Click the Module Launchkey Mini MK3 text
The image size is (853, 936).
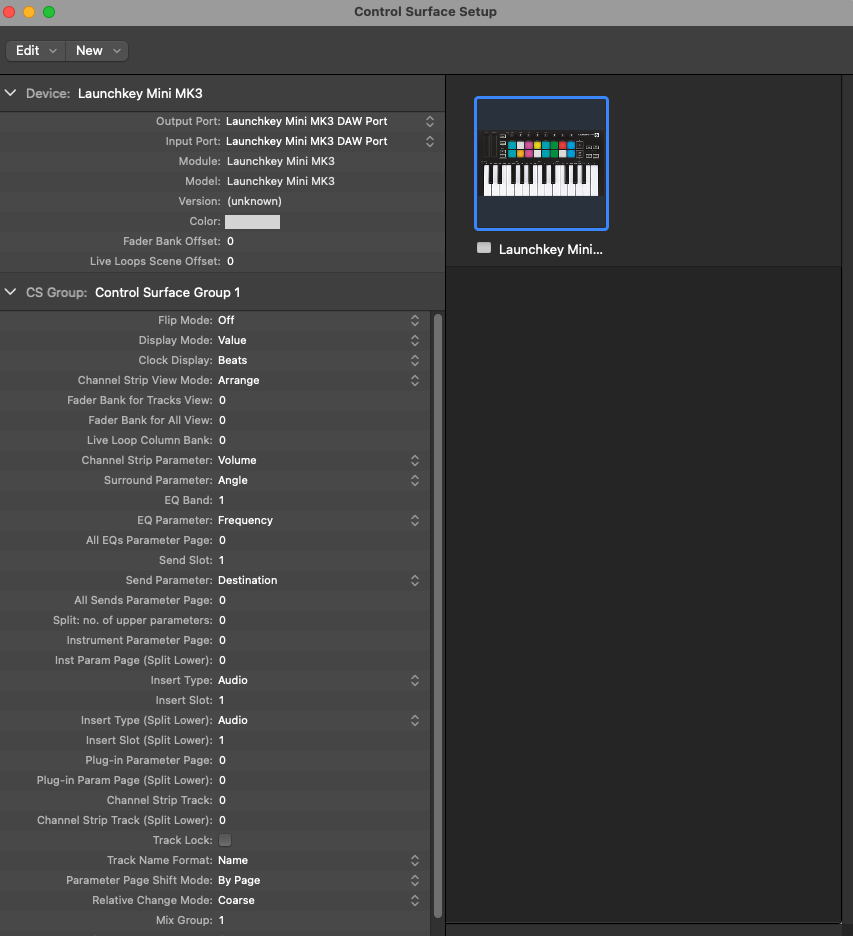point(281,161)
